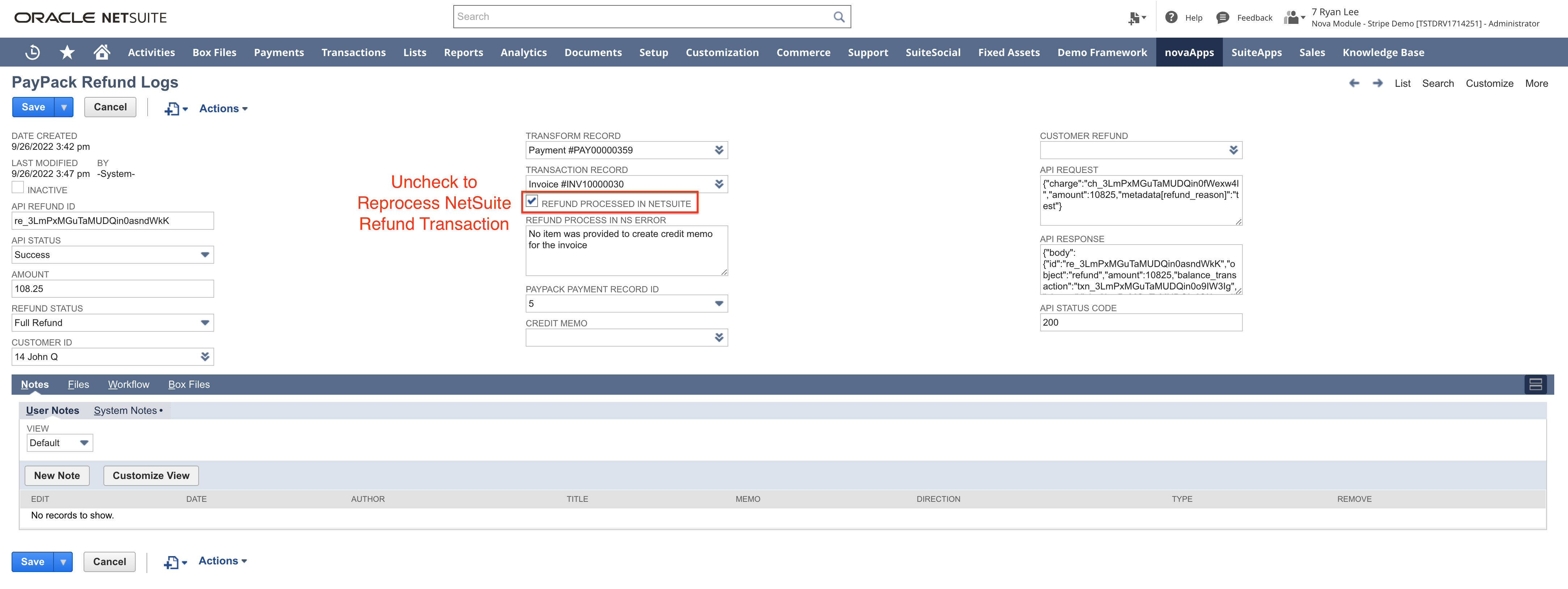Expand the top Save button dropdown arrow
The height and width of the screenshot is (589, 1568).
(64, 107)
